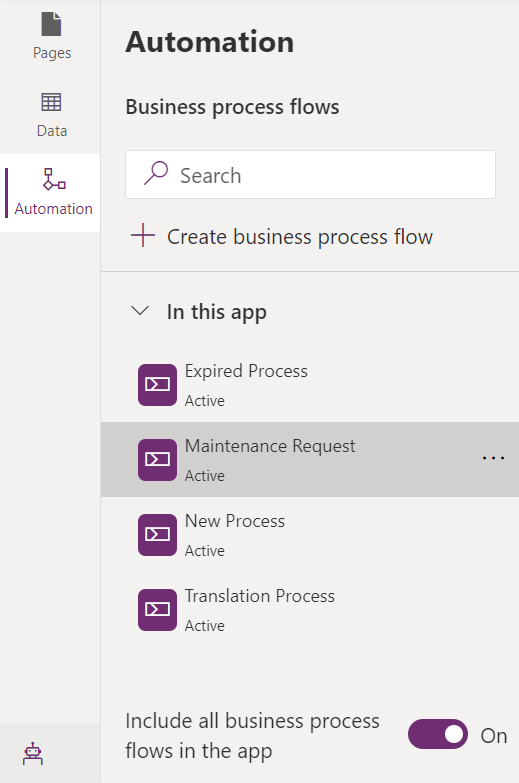Switch to the Data tab label
Image resolution: width=519 pixels, height=783 pixels.
tap(51, 131)
